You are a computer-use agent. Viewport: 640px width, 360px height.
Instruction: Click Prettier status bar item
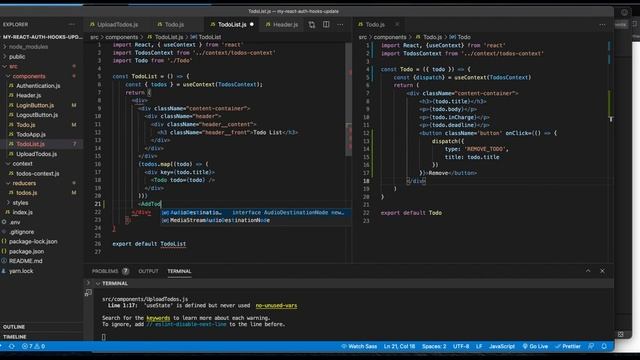point(568,346)
